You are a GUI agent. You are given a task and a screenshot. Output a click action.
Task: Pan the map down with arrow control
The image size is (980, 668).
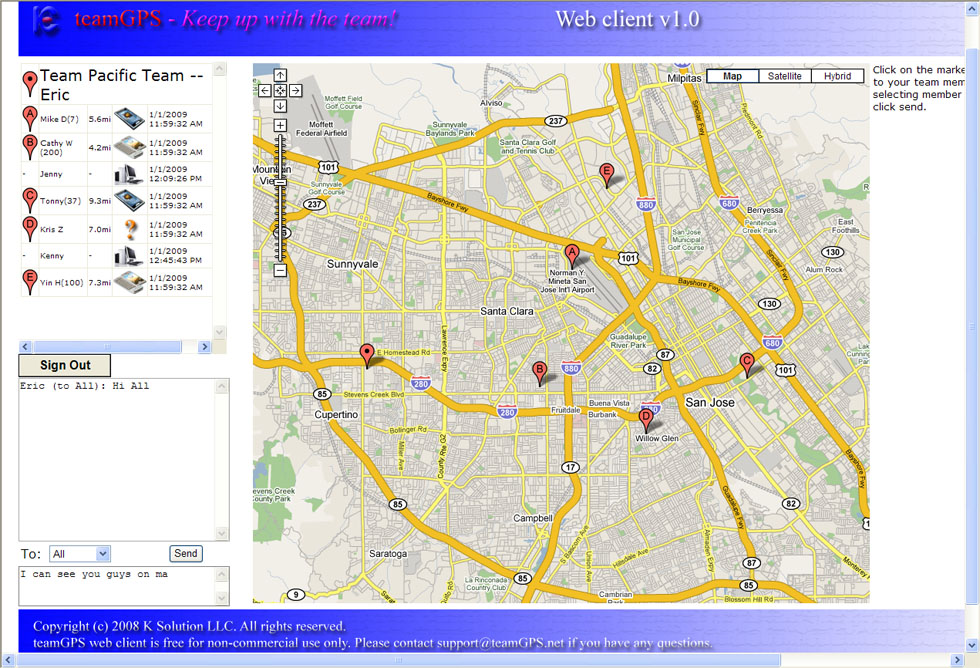[280, 106]
